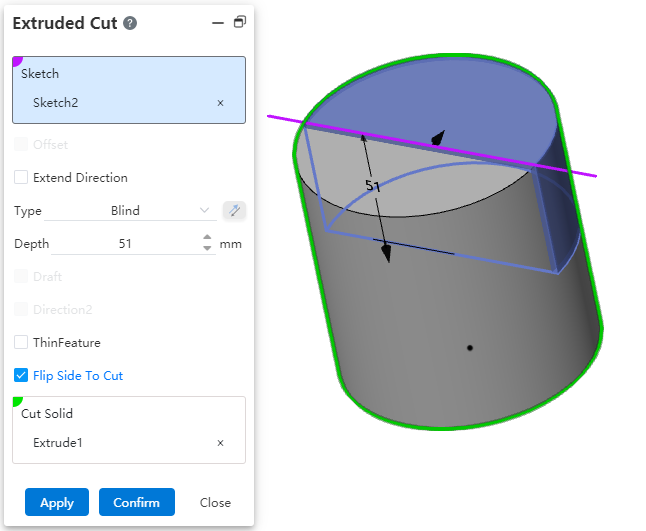Viewport: 646px width, 531px height.
Task: Remove Extrude1 from Cut Solid list
Action: coord(220,443)
